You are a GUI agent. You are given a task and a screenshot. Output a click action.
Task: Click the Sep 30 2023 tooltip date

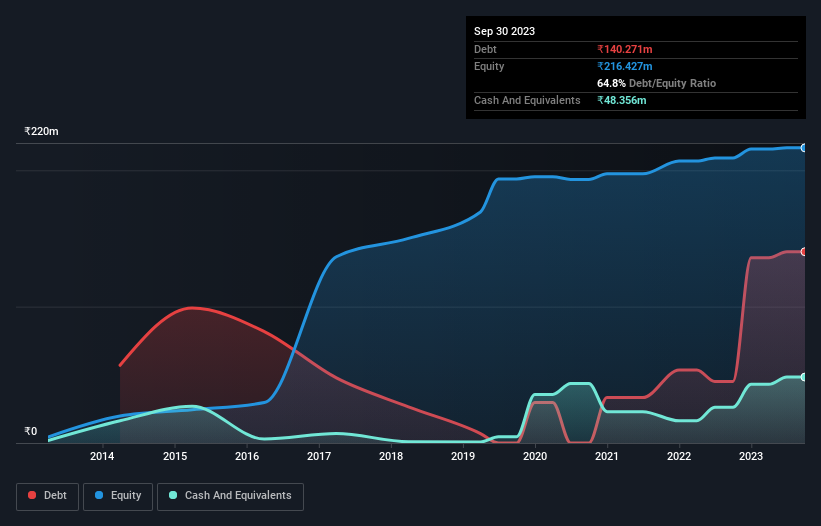tap(504, 31)
